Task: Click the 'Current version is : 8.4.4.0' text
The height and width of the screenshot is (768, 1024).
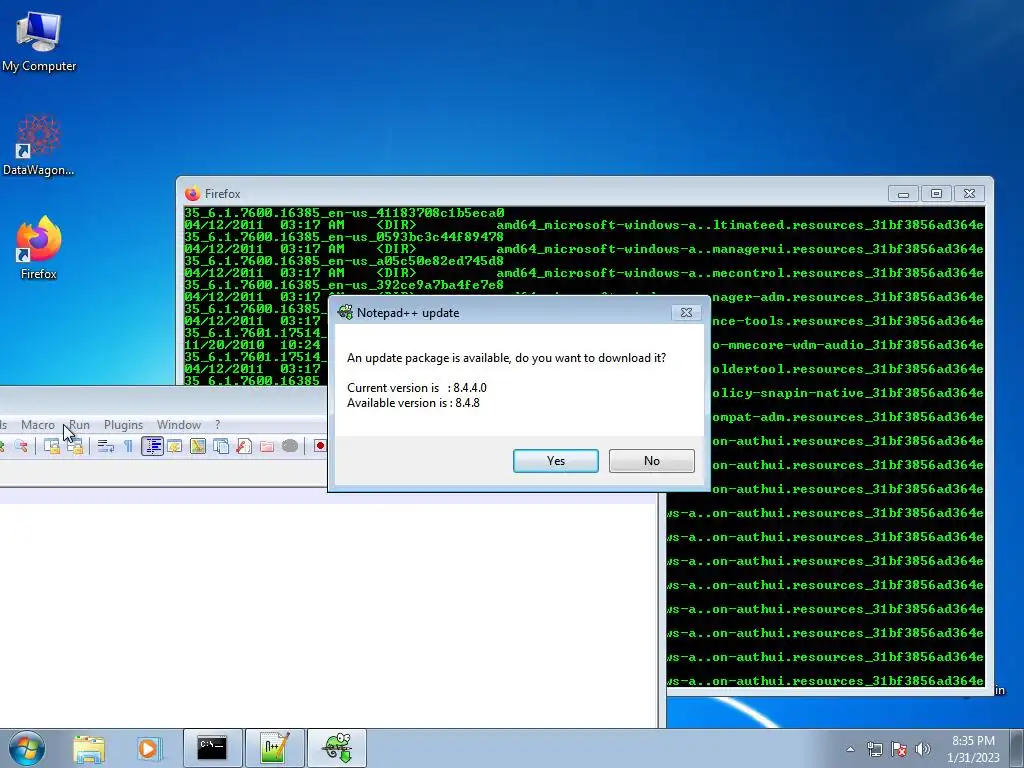Action: 417,388
